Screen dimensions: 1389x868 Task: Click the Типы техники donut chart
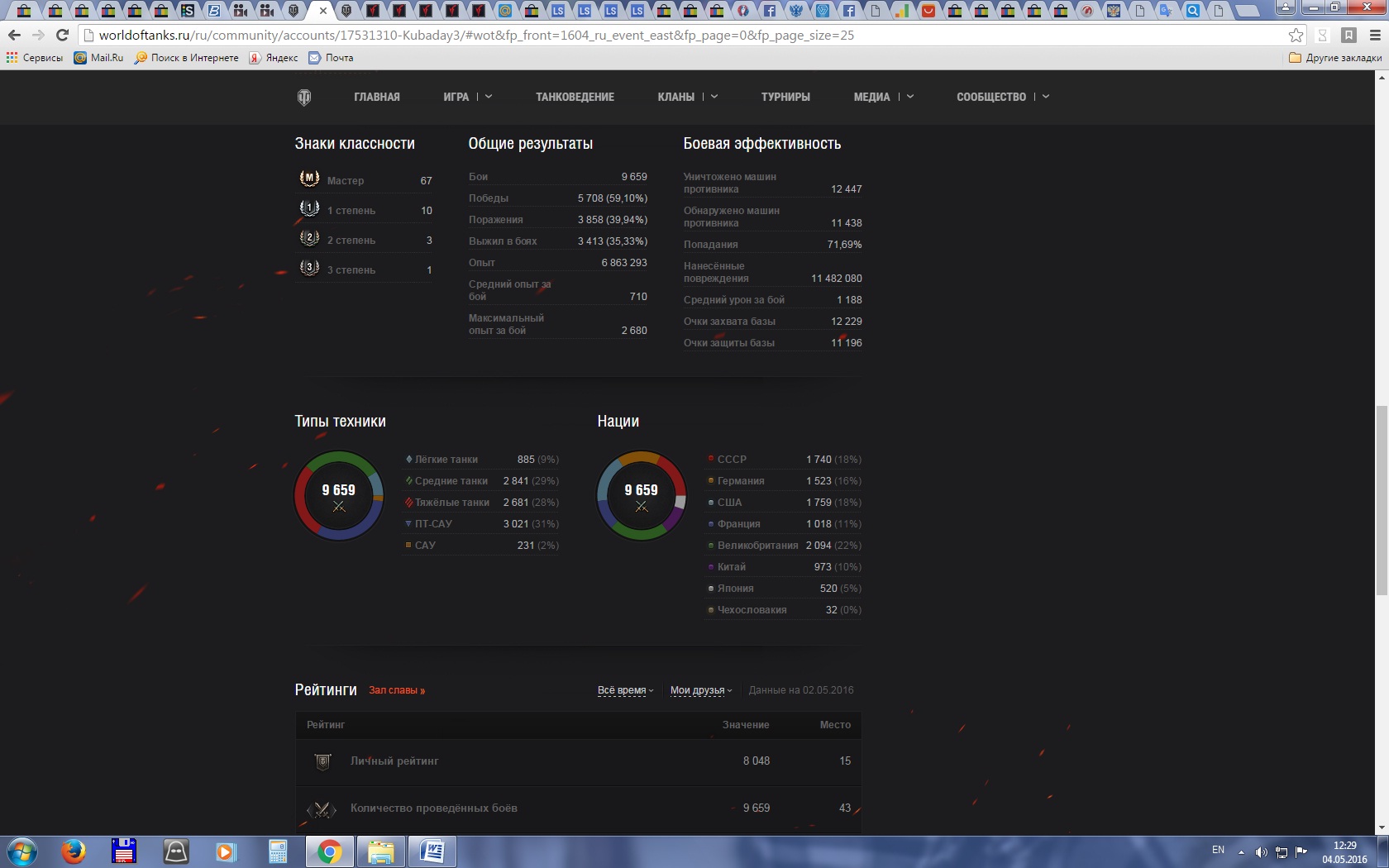click(339, 495)
